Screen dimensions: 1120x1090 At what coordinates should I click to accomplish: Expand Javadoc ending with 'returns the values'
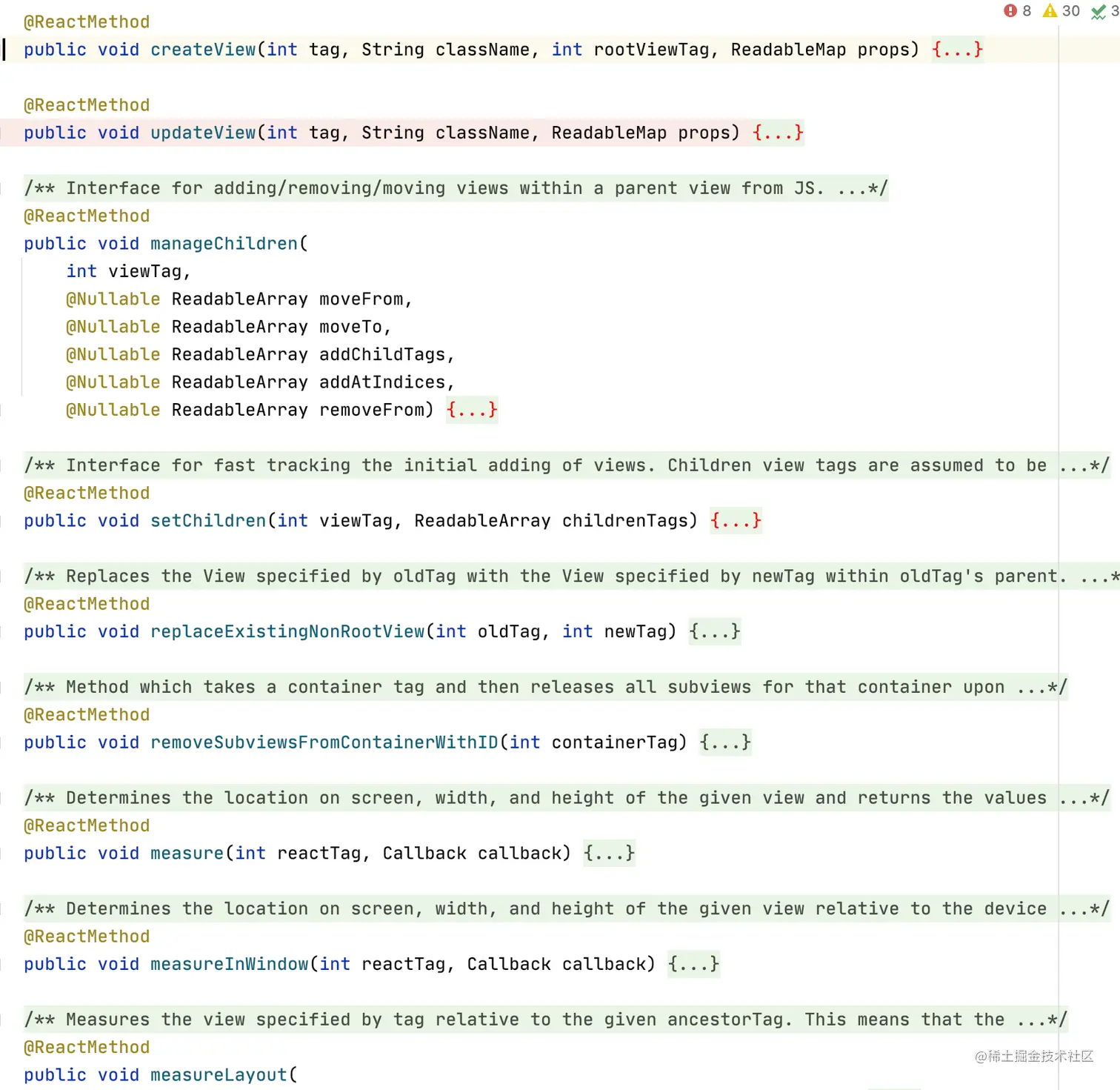(x=567, y=798)
